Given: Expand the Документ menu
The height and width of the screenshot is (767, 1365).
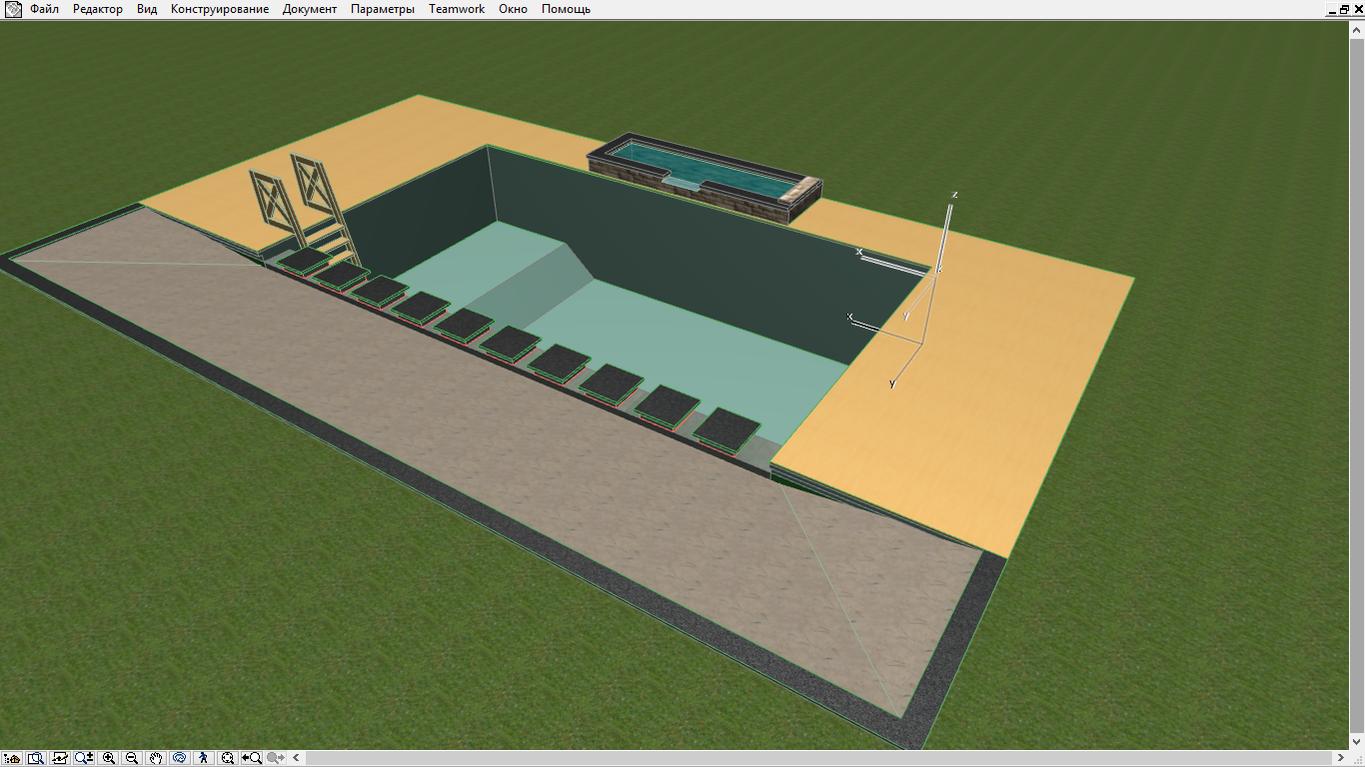Looking at the screenshot, I should tap(310, 9).
